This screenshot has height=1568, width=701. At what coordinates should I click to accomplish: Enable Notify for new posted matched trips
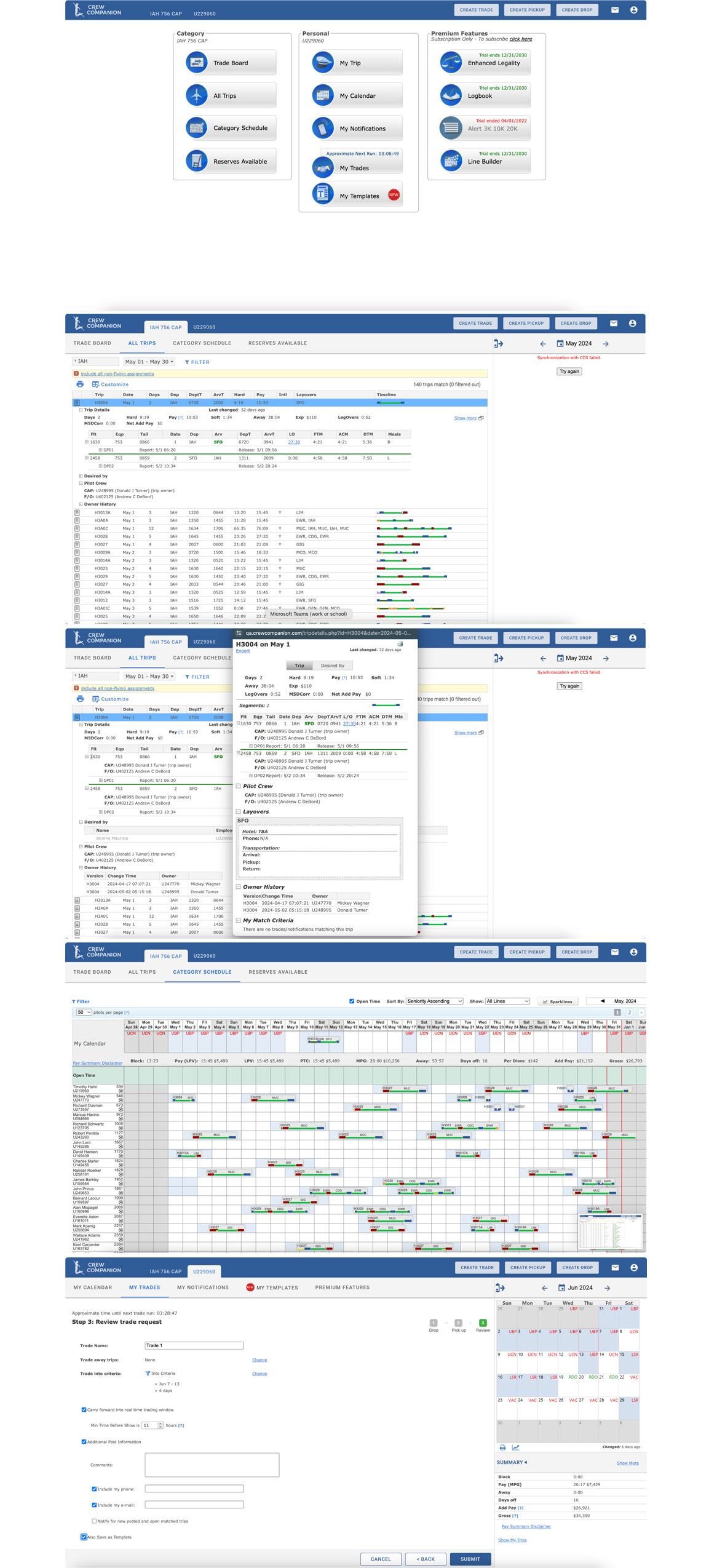coord(94,1521)
